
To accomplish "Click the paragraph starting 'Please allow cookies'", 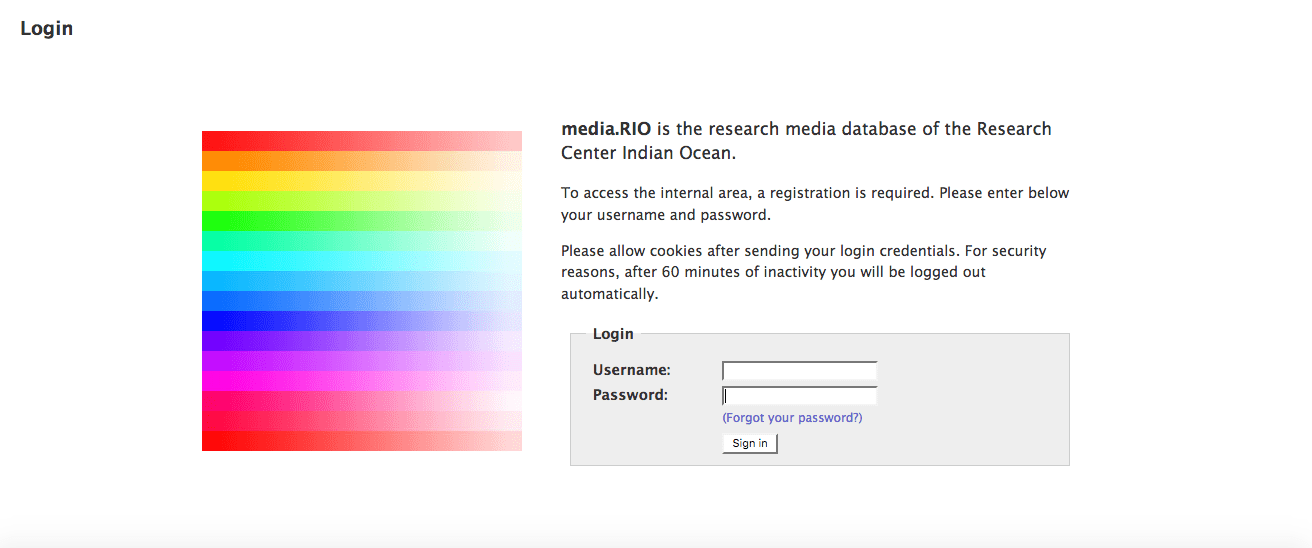I will point(804,273).
